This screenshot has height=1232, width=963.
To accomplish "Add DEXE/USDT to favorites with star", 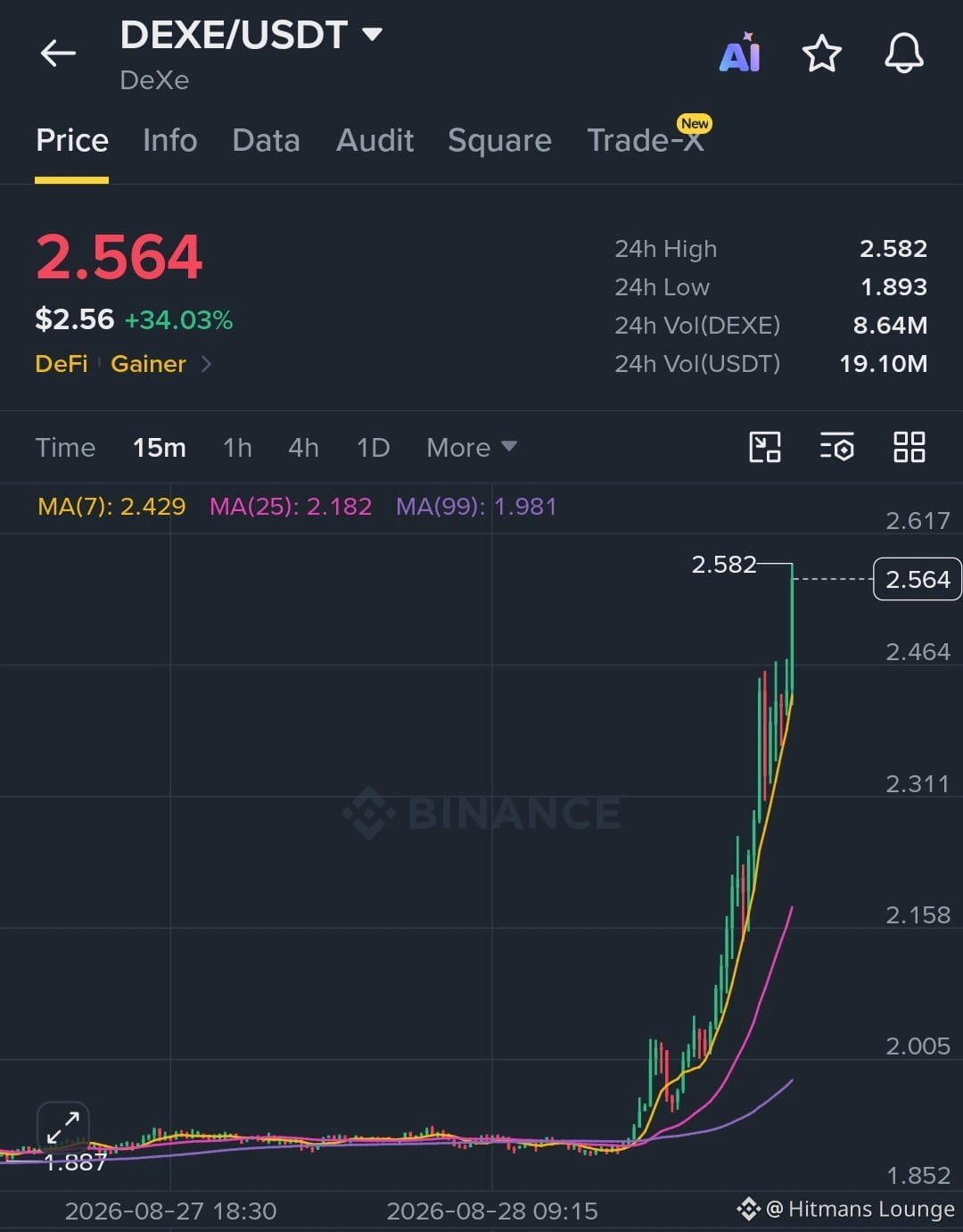I will click(821, 54).
